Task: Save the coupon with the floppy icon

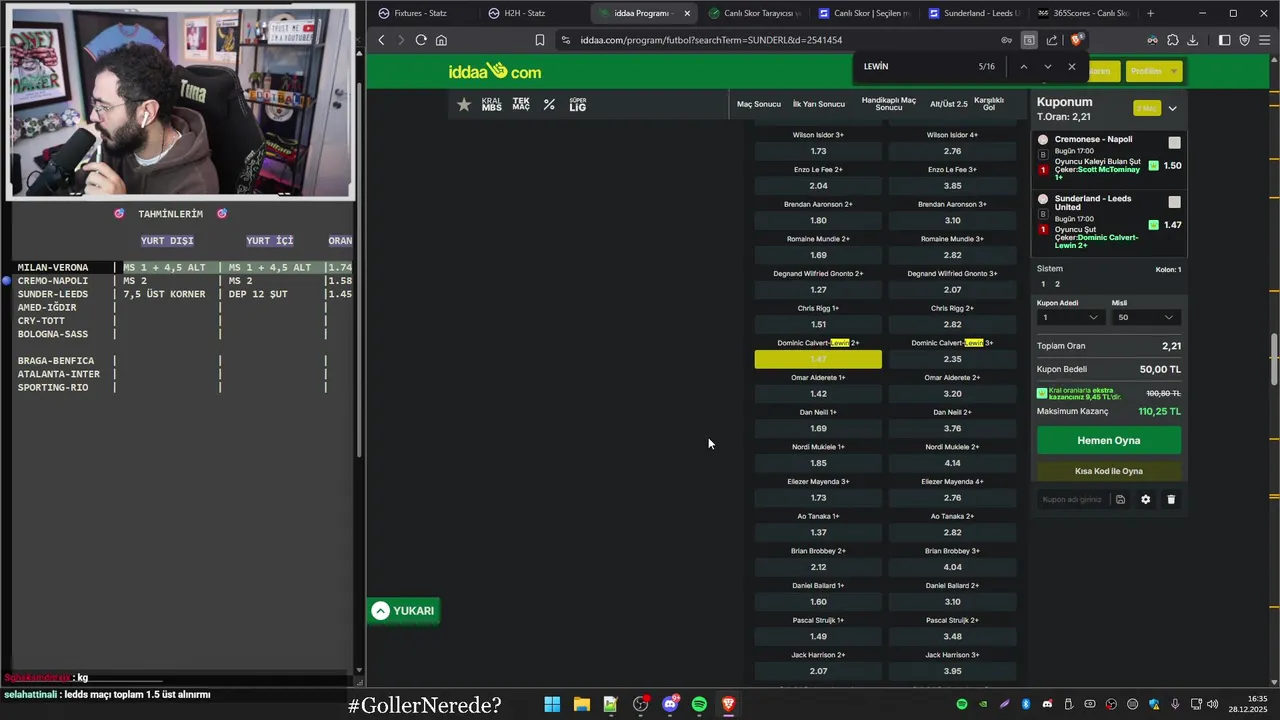Action: click(1120, 499)
